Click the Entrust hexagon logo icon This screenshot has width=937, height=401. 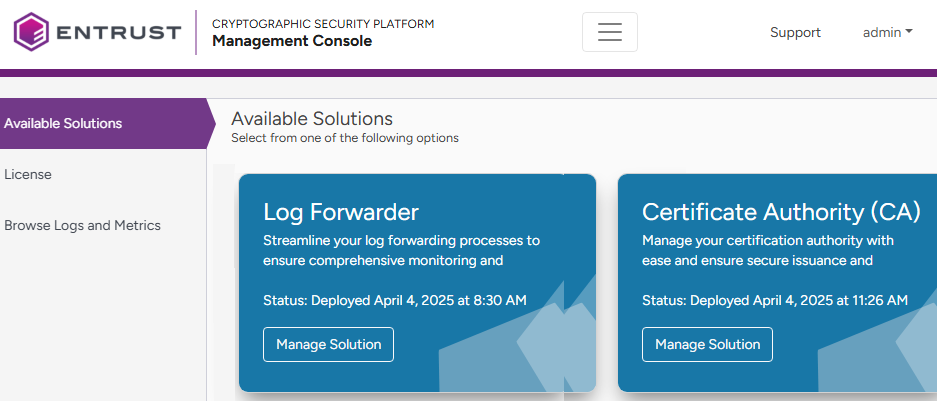click(31, 32)
